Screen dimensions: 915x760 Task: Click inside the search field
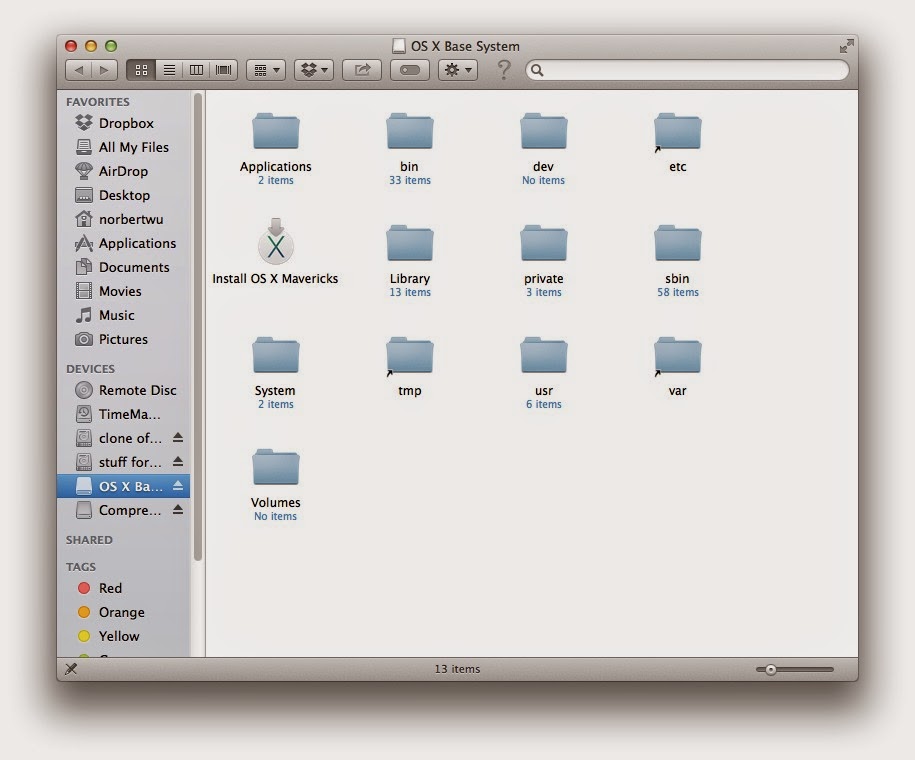coord(687,70)
